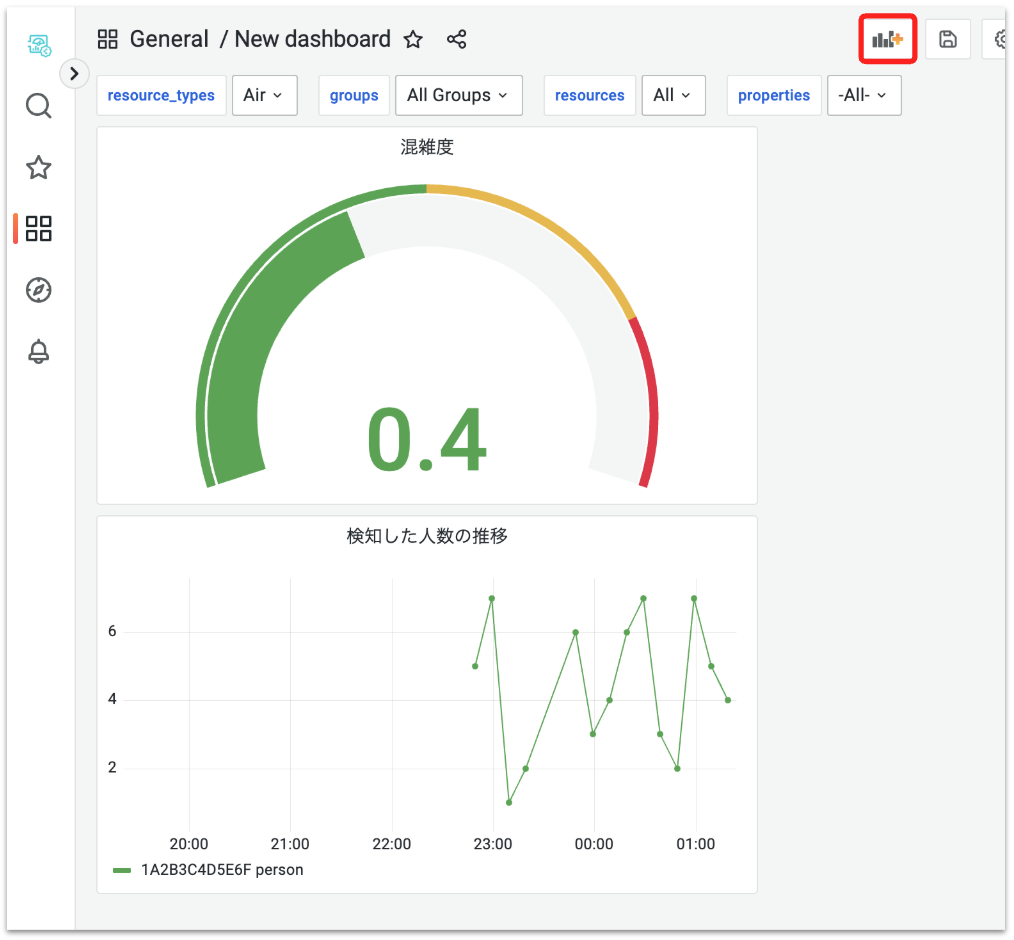This screenshot has height=940, width=1014.
Task: Click the 00:00 time axis label
Action: (594, 844)
